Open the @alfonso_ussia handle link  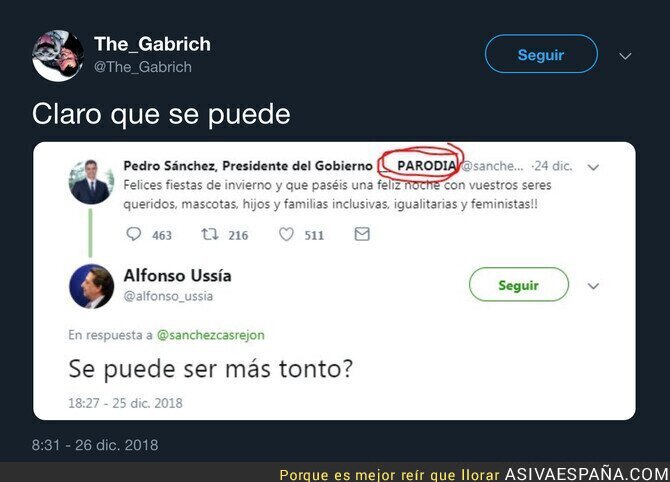pos(168,296)
